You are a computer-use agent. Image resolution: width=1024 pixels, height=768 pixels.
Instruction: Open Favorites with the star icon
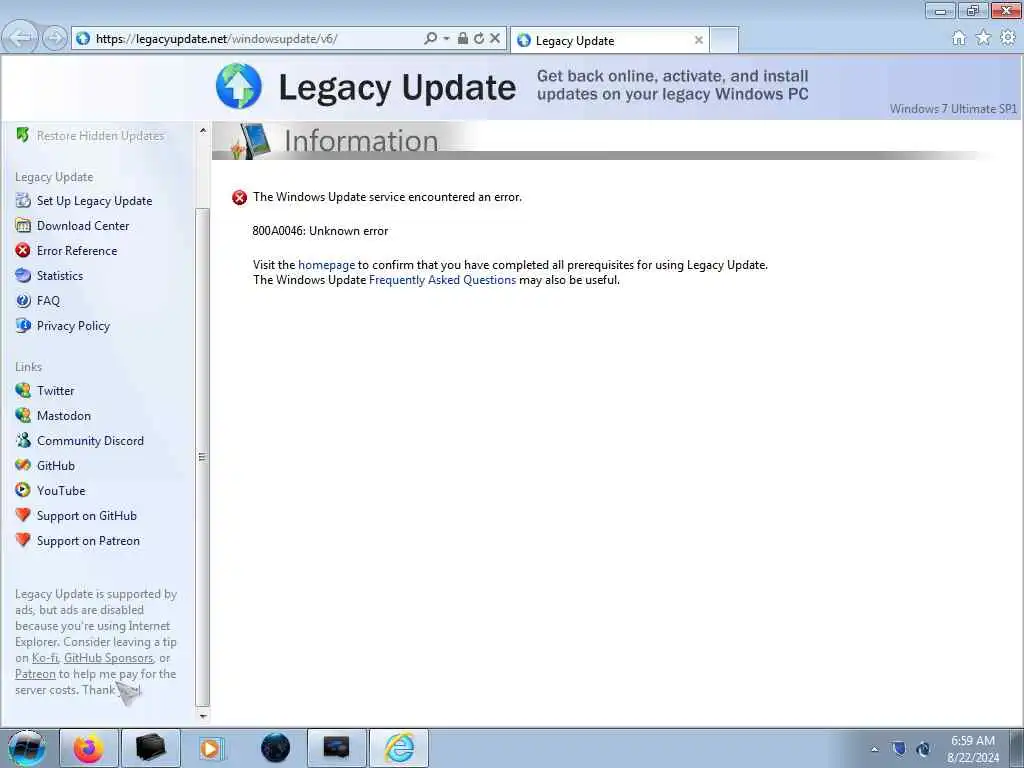click(984, 38)
